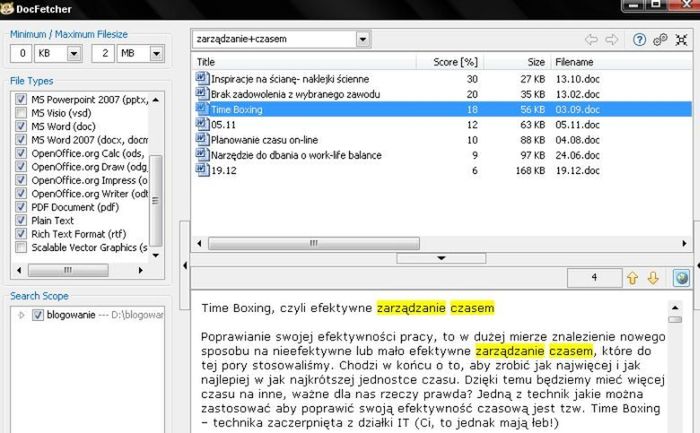Click the File Types horizontal scrollbar thumb

point(68,270)
